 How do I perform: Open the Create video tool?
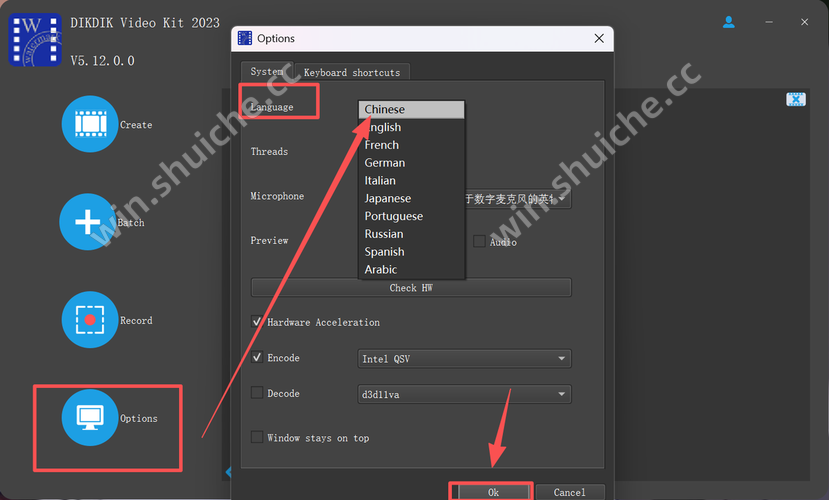click(90, 124)
